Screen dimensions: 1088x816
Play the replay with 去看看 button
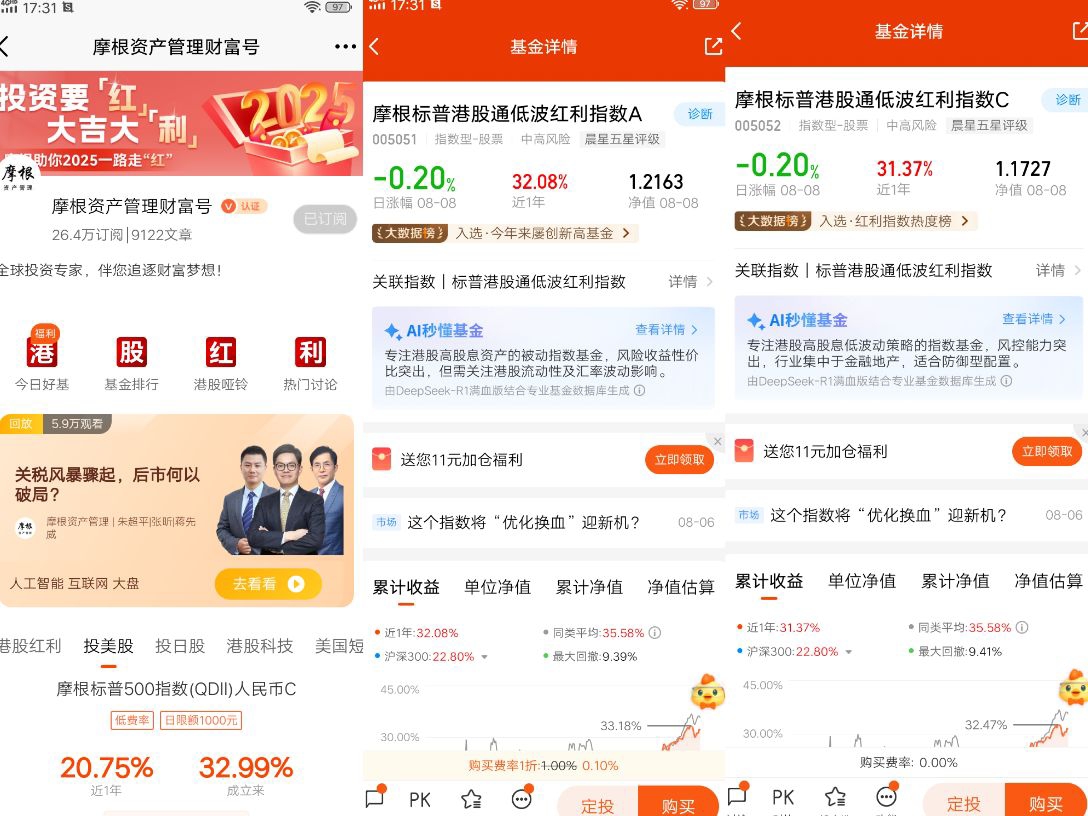268,584
